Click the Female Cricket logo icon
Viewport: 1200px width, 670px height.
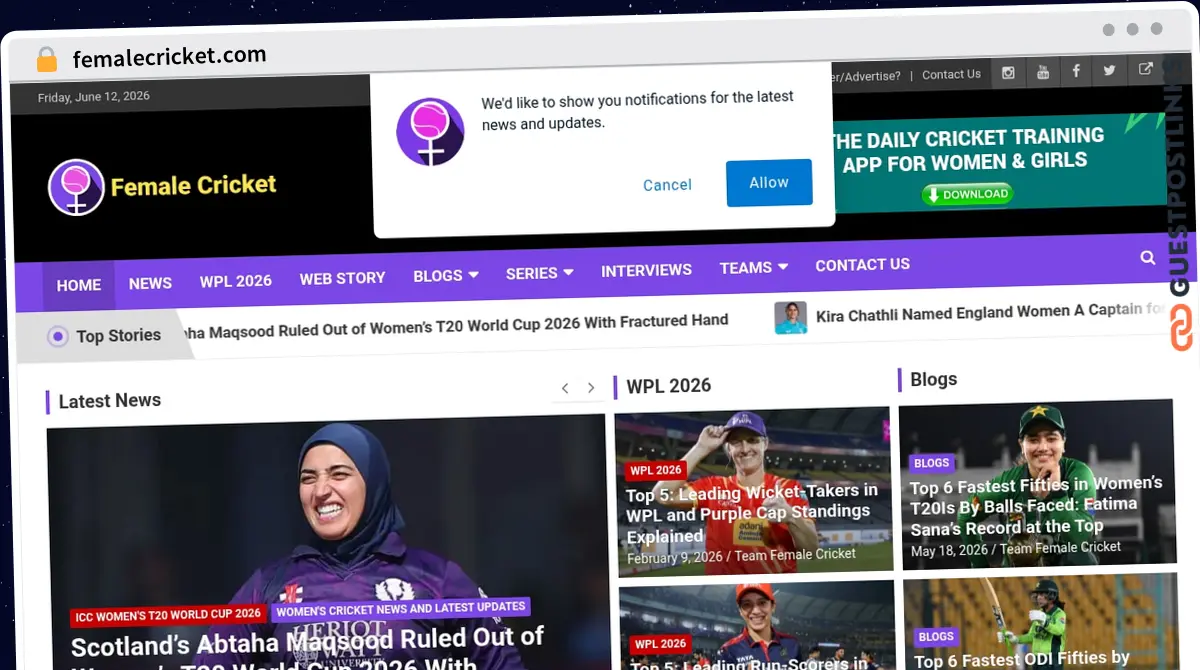pos(76,187)
